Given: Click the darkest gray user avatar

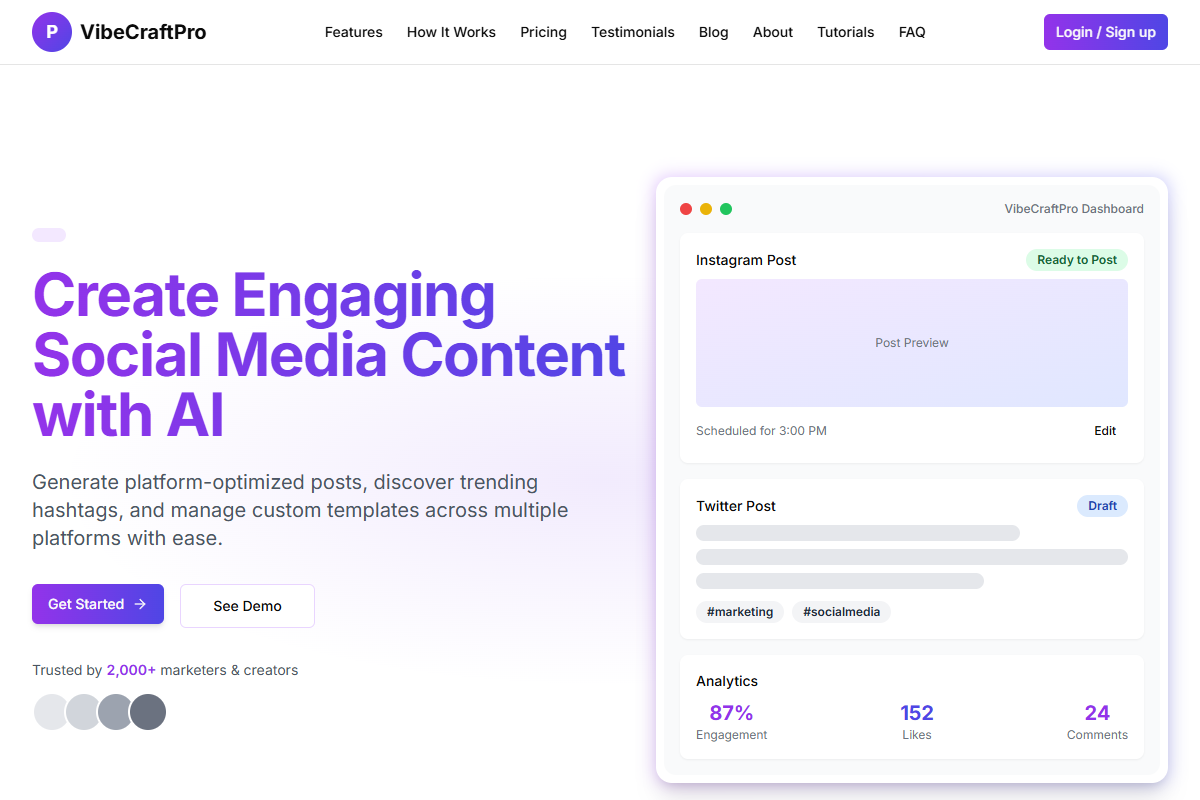Looking at the screenshot, I should pos(148,712).
